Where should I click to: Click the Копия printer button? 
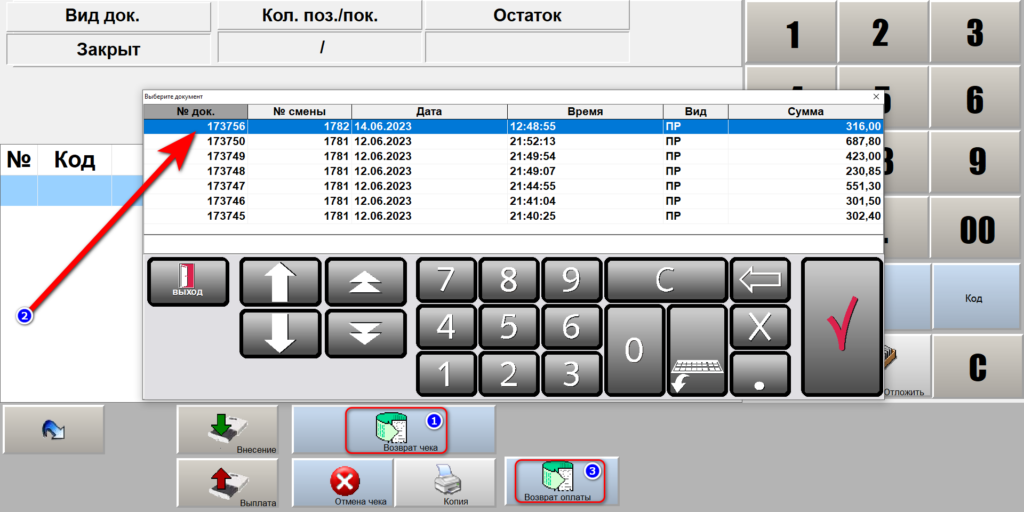tap(446, 483)
